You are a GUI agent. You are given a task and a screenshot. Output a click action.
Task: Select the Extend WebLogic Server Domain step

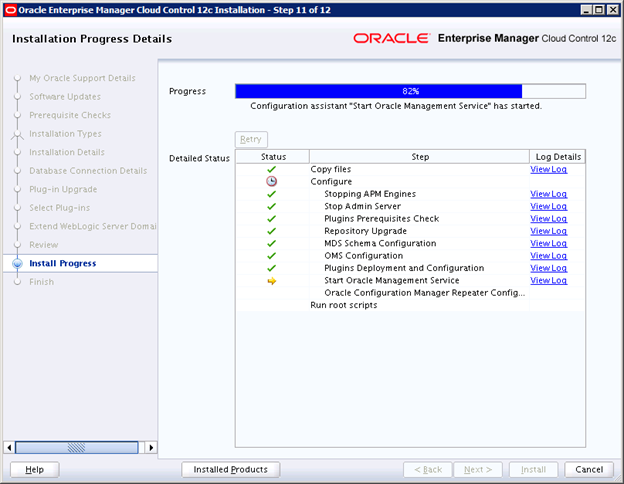[x=93, y=226]
